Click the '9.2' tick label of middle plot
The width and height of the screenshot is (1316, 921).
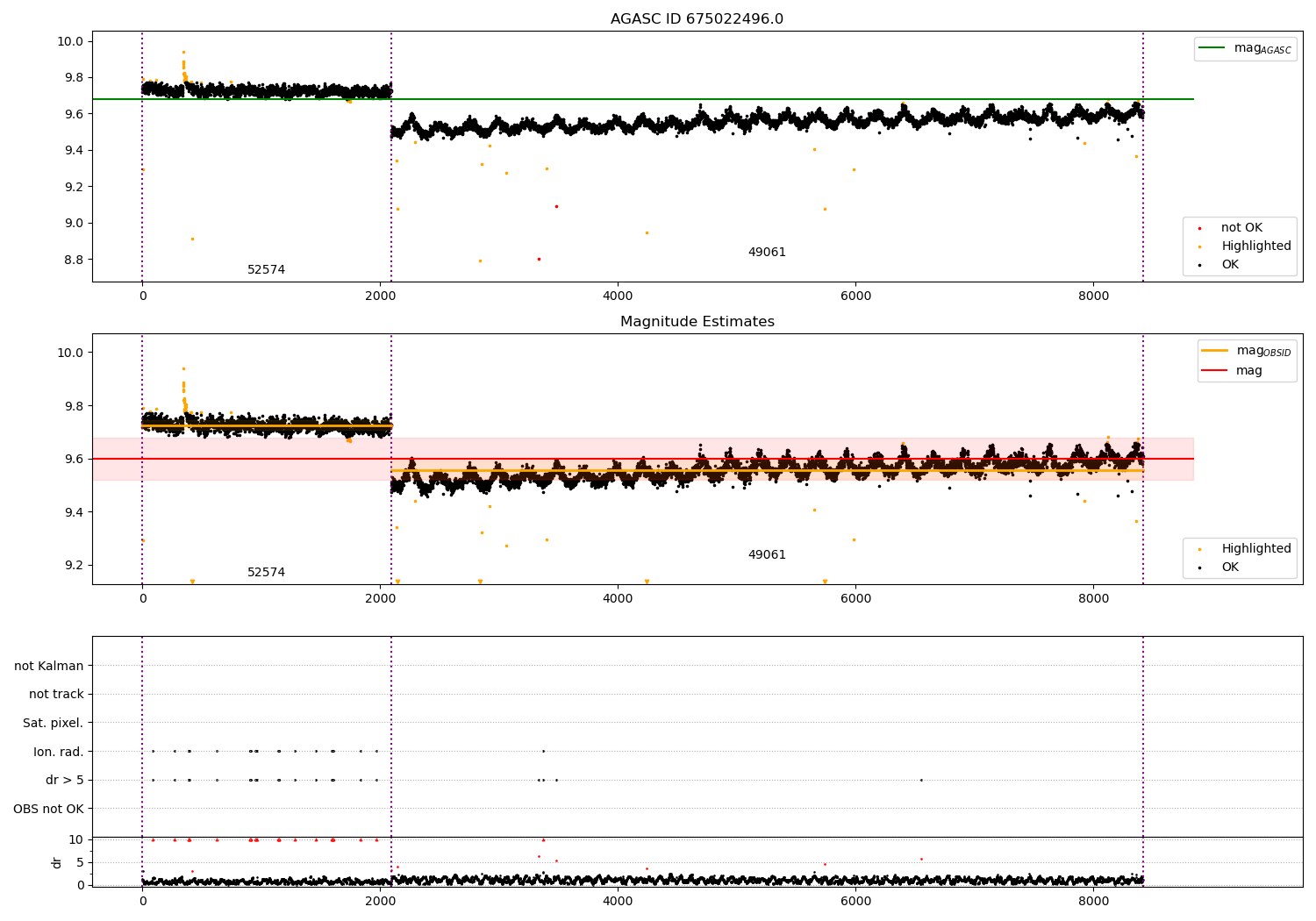[x=74, y=565]
